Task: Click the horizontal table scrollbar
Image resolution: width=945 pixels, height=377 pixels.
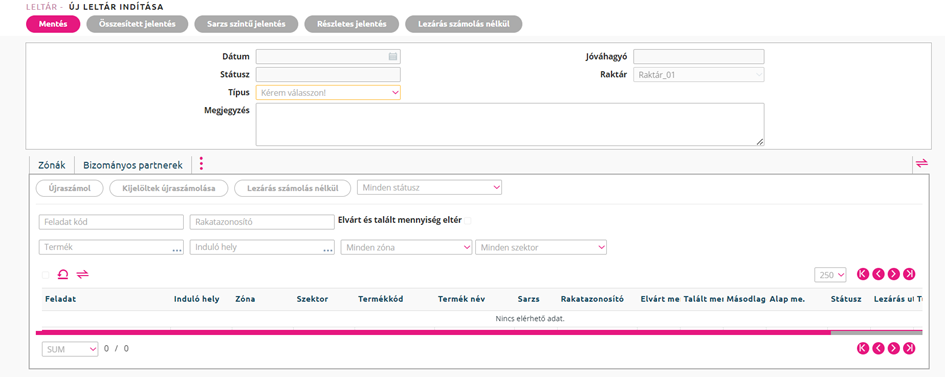Action: point(433,332)
